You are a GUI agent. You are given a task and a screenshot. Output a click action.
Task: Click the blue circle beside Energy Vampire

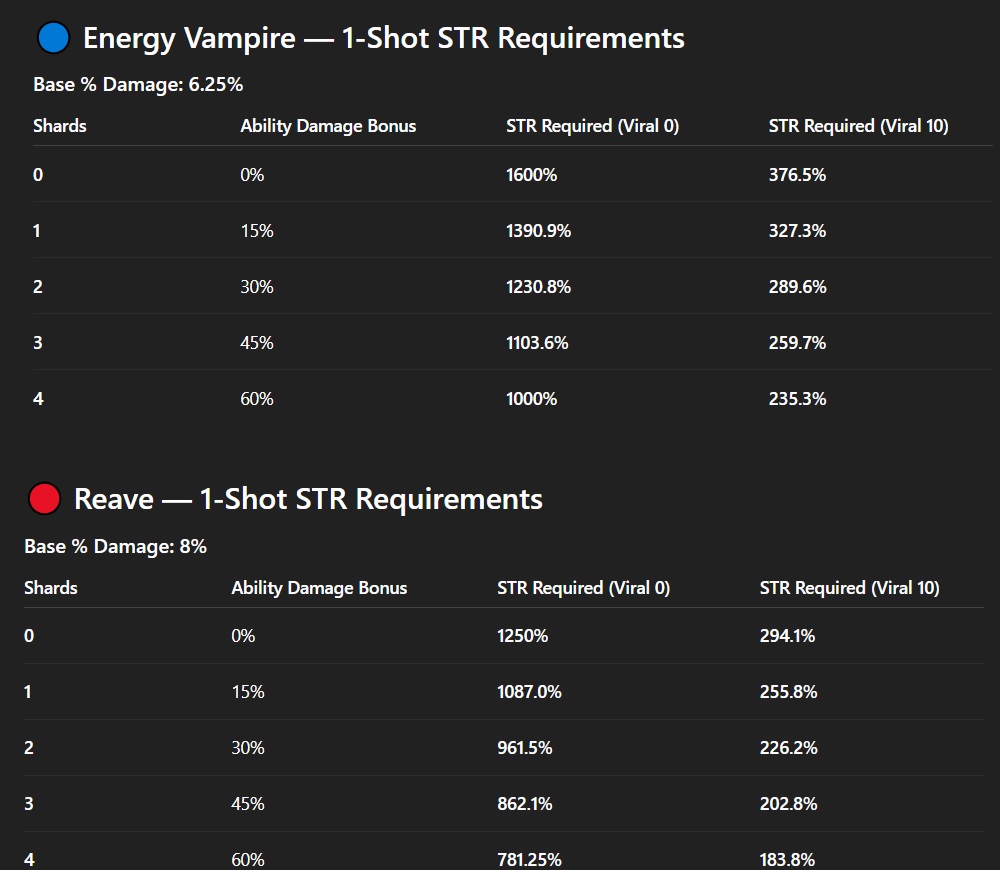coord(53,38)
